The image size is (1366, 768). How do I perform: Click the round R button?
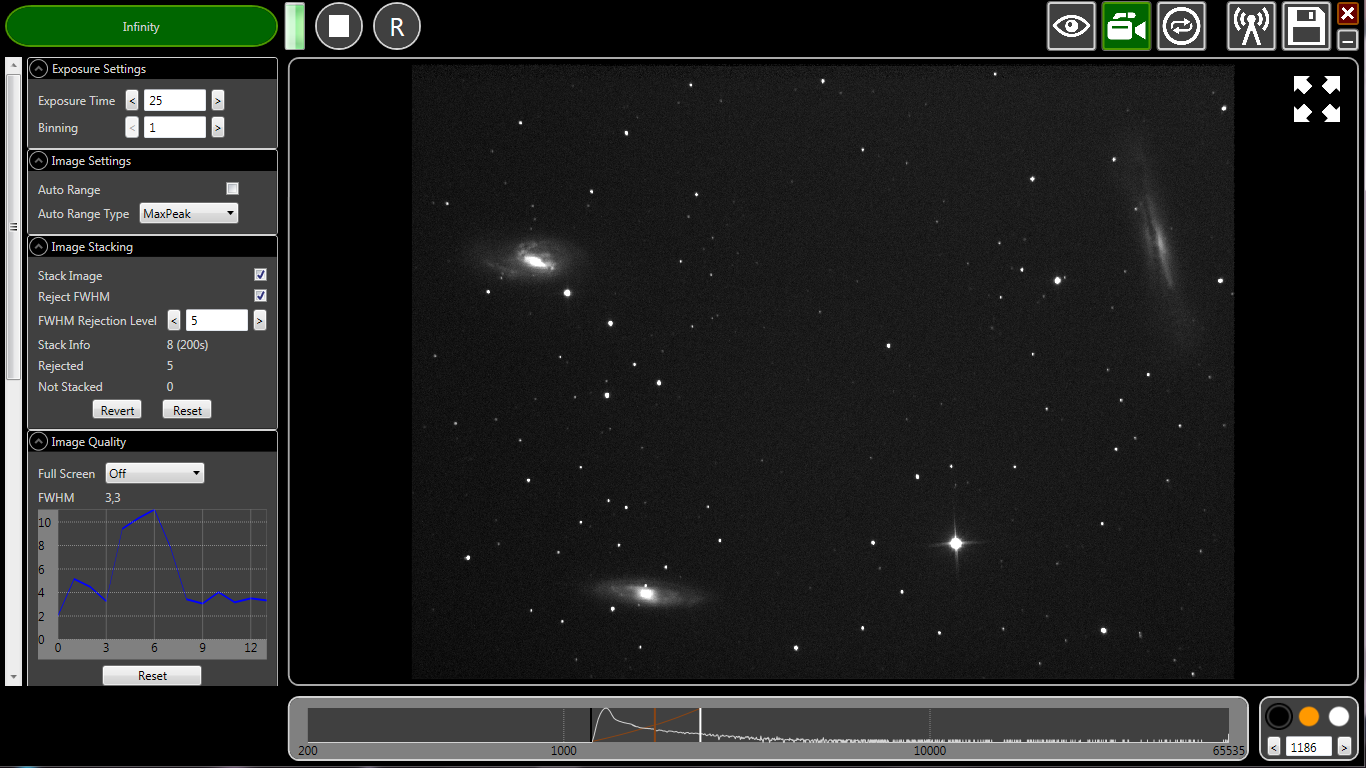pos(397,26)
